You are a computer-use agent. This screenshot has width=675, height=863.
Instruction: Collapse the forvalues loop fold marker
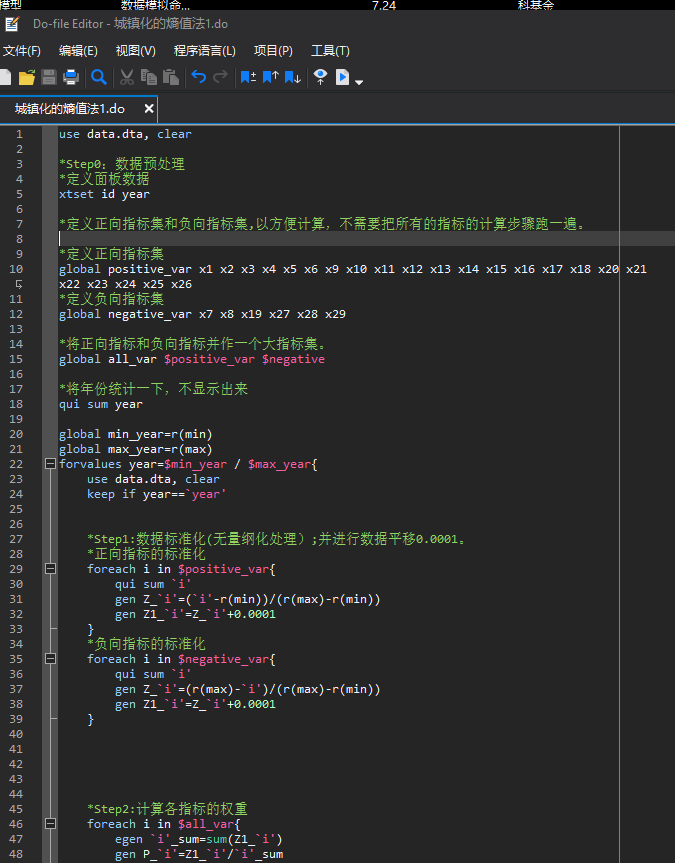tap(50, 464)
